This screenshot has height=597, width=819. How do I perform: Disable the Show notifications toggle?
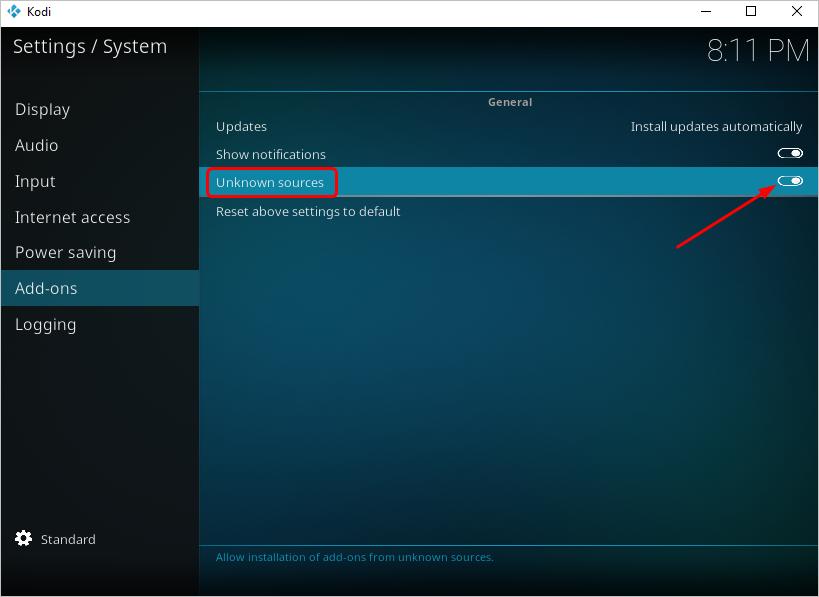791,153
